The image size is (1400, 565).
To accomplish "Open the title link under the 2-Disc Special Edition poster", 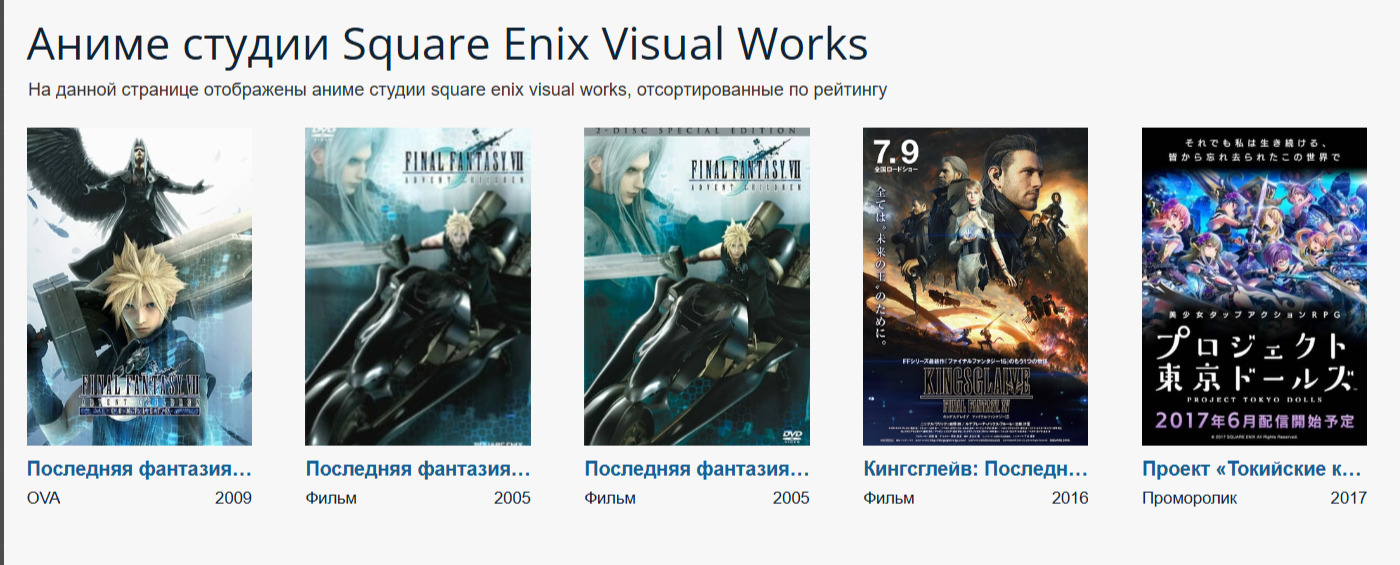I will [697, 469].
